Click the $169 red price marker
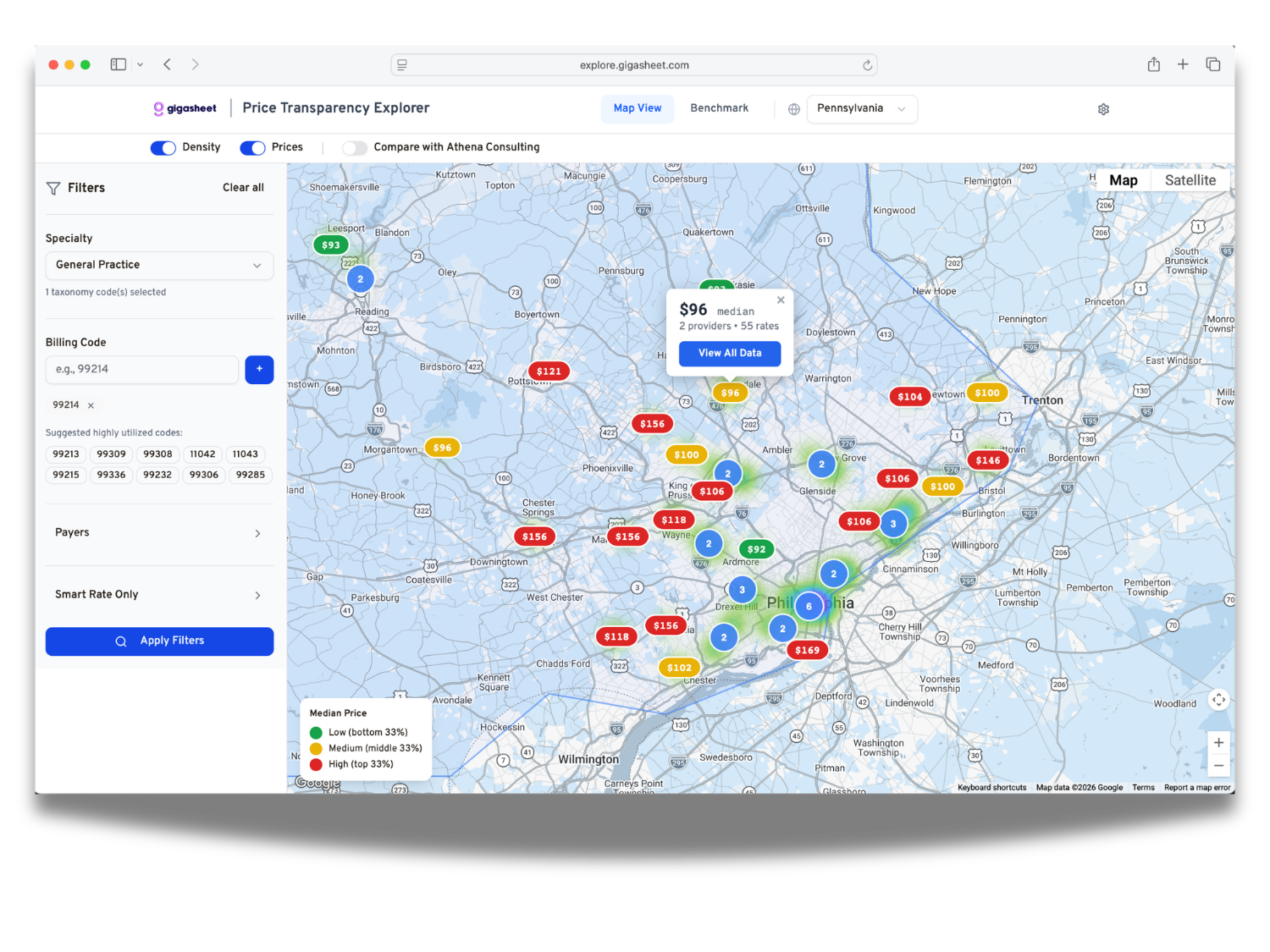This screenshot has width=1270, height=952. tap(807, 650)
